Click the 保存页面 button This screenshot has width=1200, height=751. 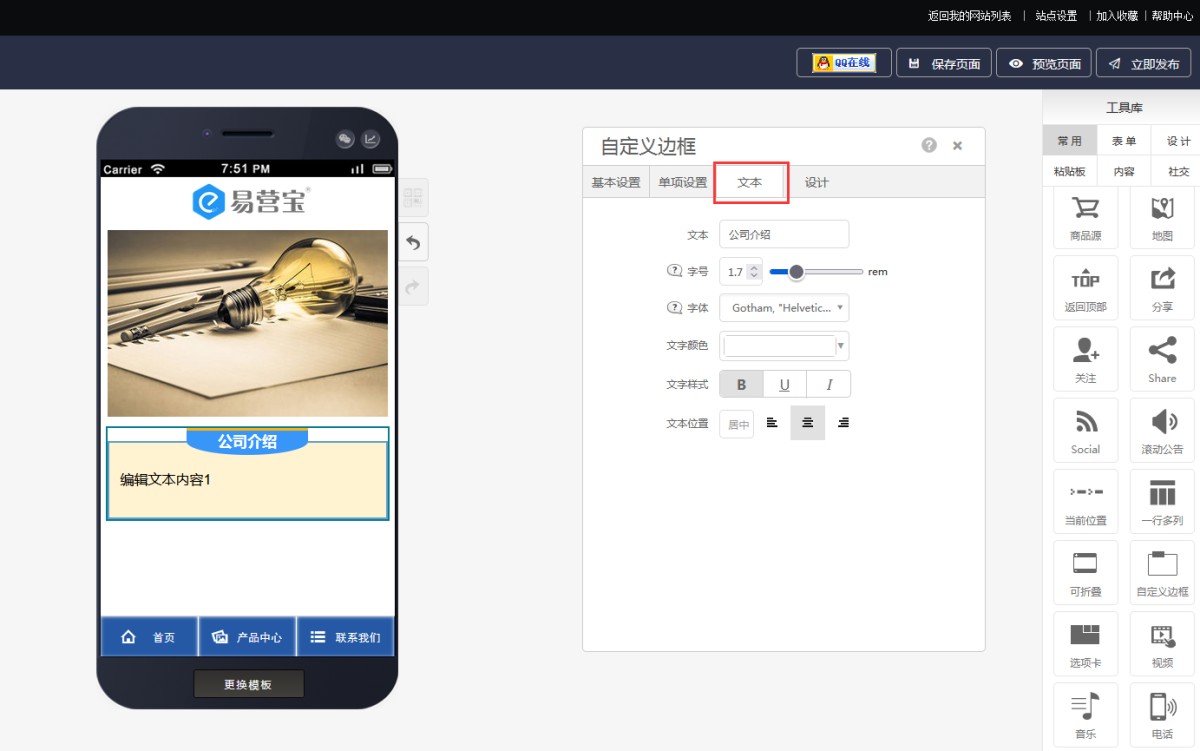click(x=944, y=63)
